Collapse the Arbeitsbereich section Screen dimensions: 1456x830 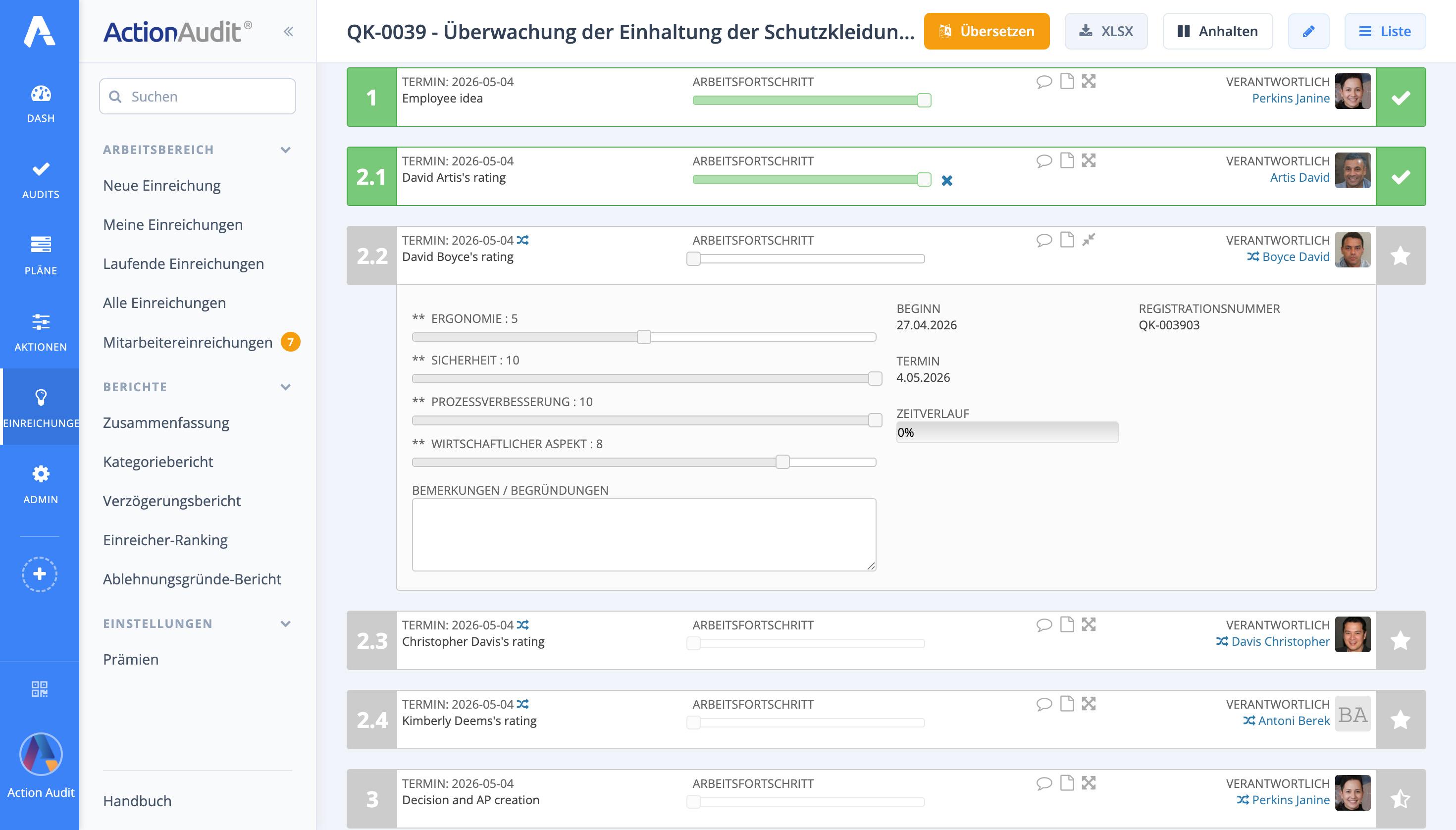point(286,150)
